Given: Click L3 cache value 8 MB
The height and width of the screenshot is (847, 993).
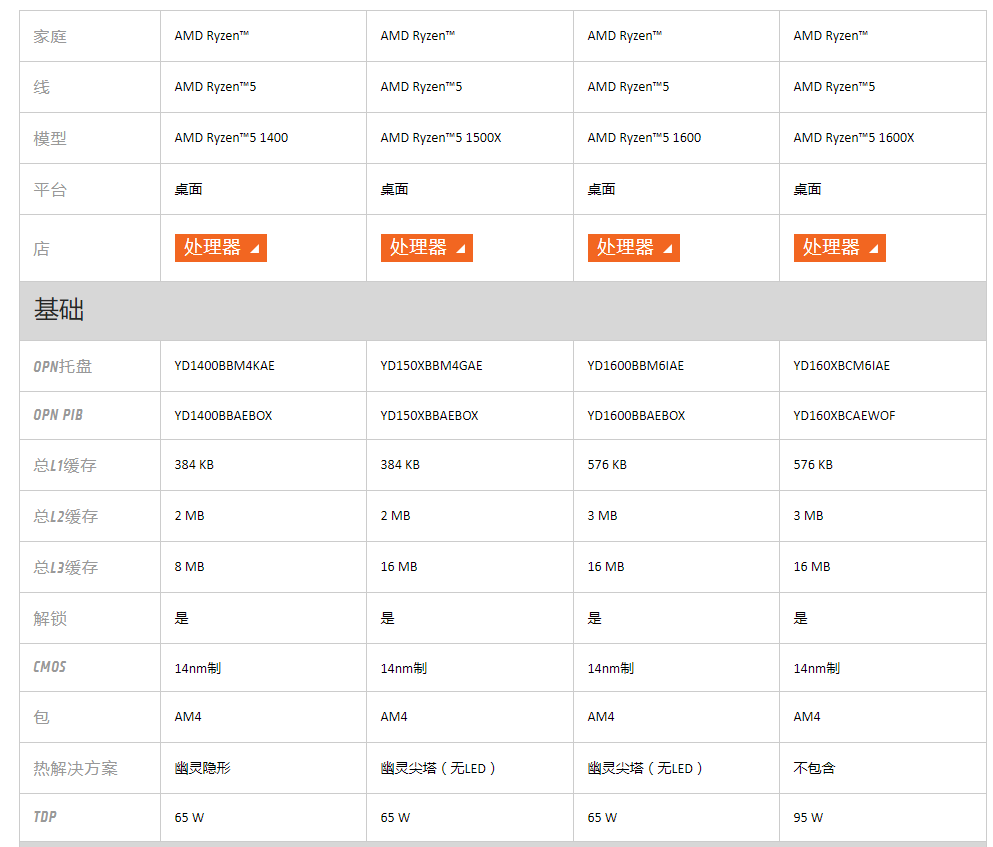Looking at the screenshot, I should click(x=189, y=566).
